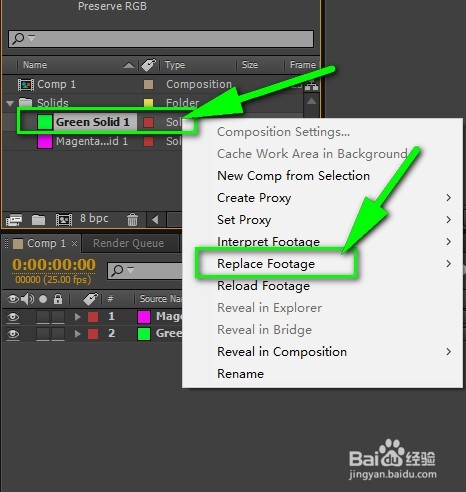Click the red label swatch of layer 2
The height and width of the screenshot is (492, 466).
[x=93, y=334]
